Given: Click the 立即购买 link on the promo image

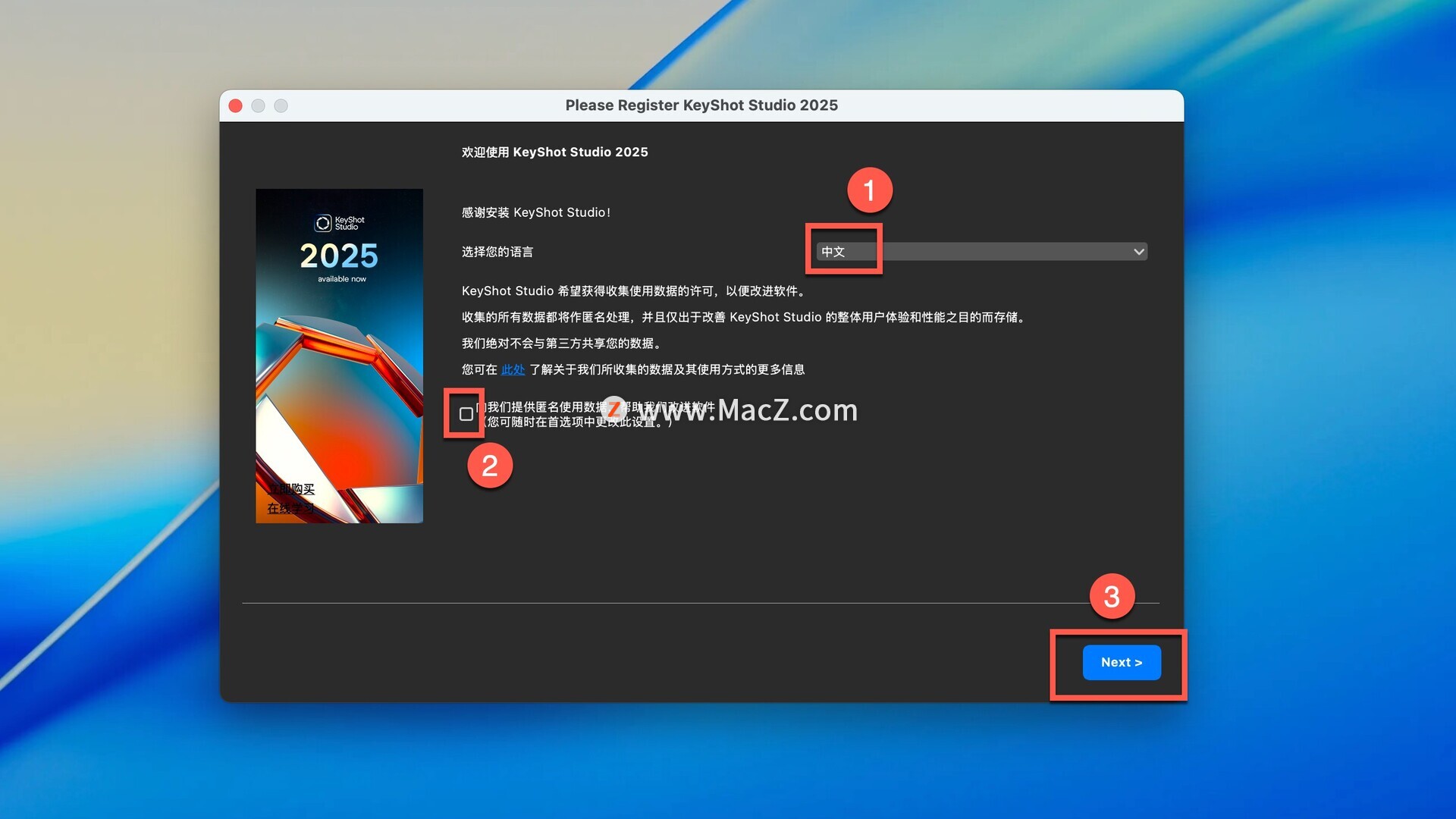Looking at the screenshot, I should [291, 489].
